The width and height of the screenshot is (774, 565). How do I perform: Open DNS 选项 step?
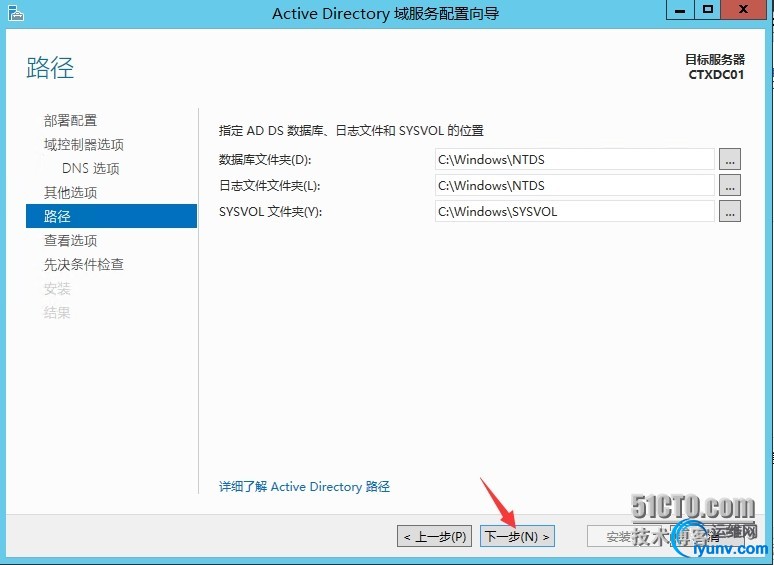pyautogui.click(x=91, y=168)
